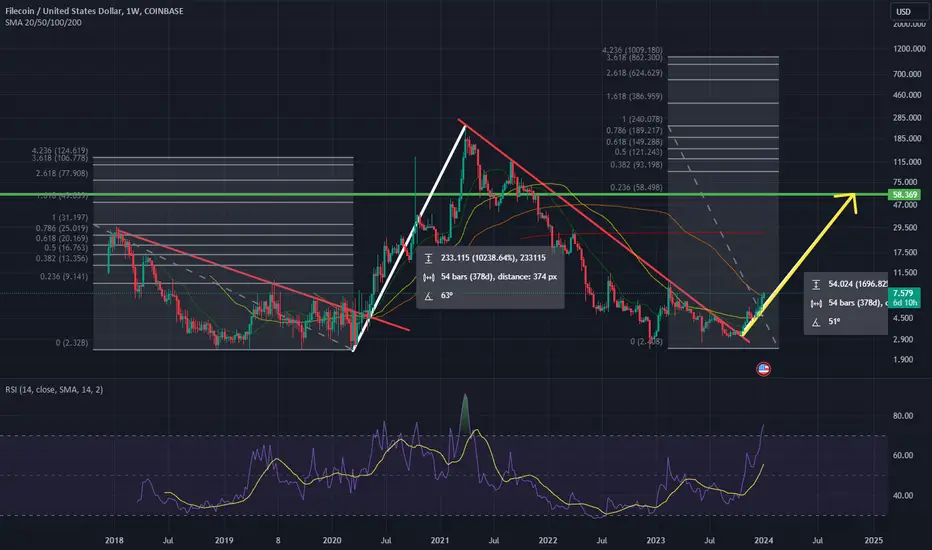Click the 54.024 price range measurement text
932x550 pixels.
click(858, 284)
